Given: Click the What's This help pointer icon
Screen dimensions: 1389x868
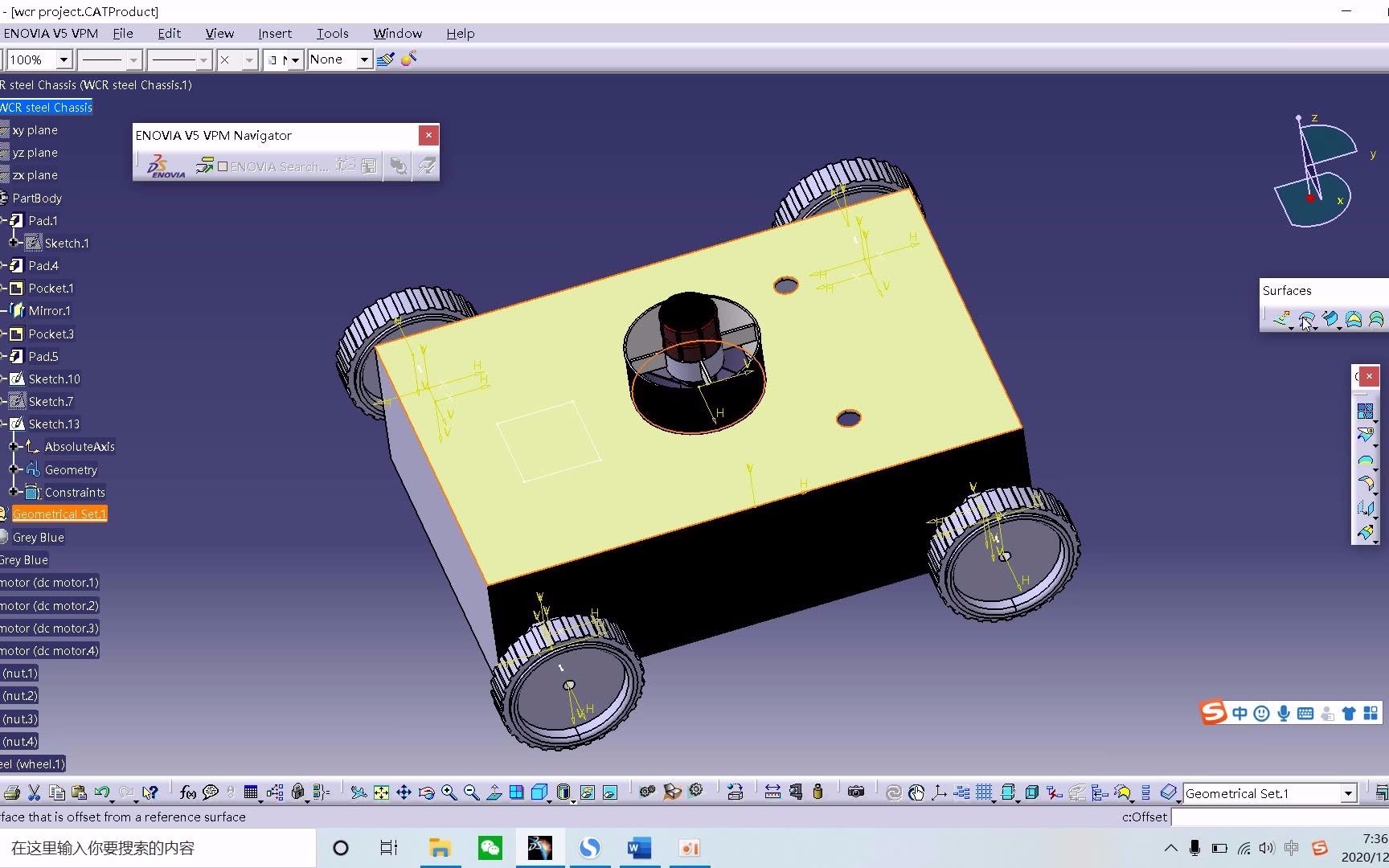Looking at the screenshot, I should click(150, 792).
